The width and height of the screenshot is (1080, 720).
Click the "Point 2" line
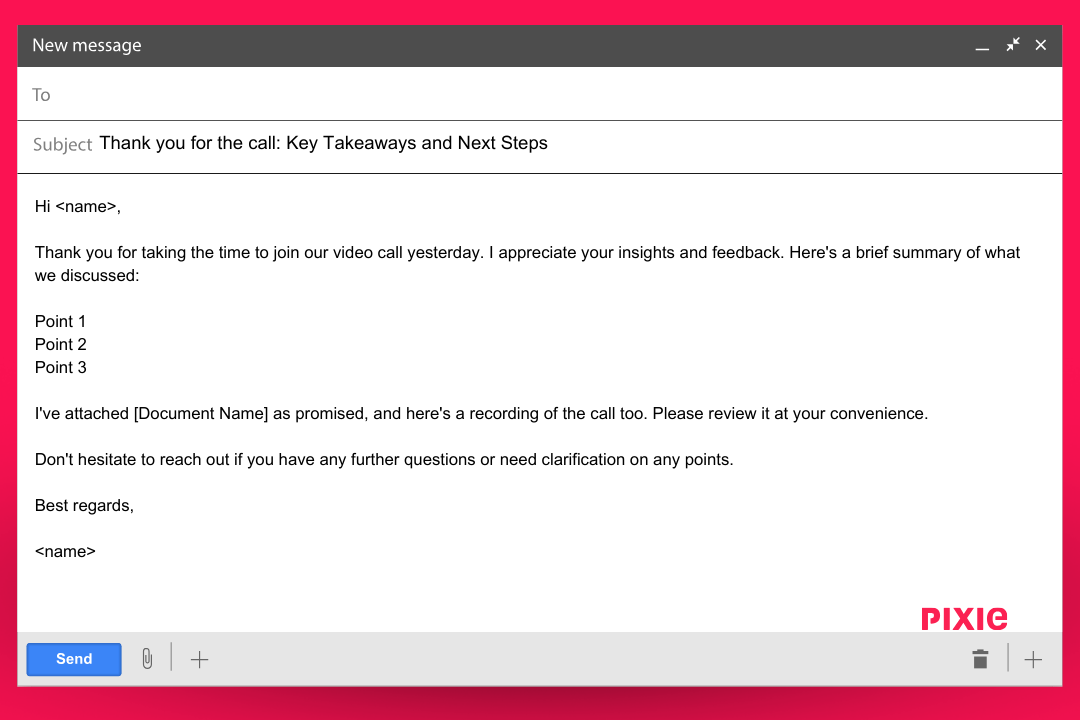(61, 344)
